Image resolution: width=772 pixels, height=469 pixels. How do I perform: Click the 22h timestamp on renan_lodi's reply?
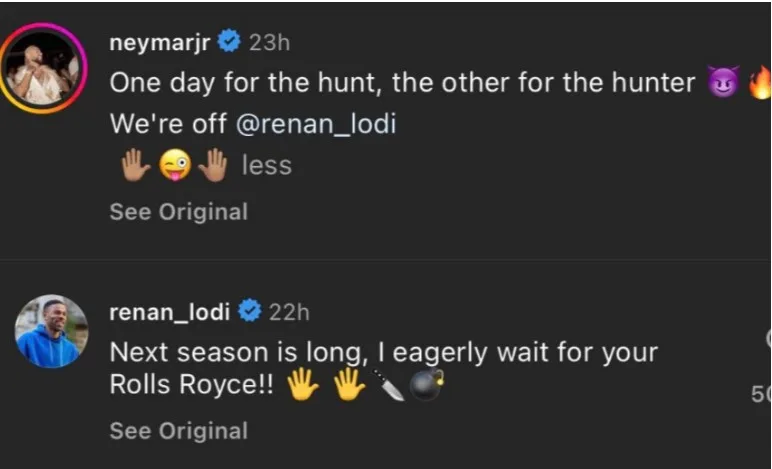[289, 312]
